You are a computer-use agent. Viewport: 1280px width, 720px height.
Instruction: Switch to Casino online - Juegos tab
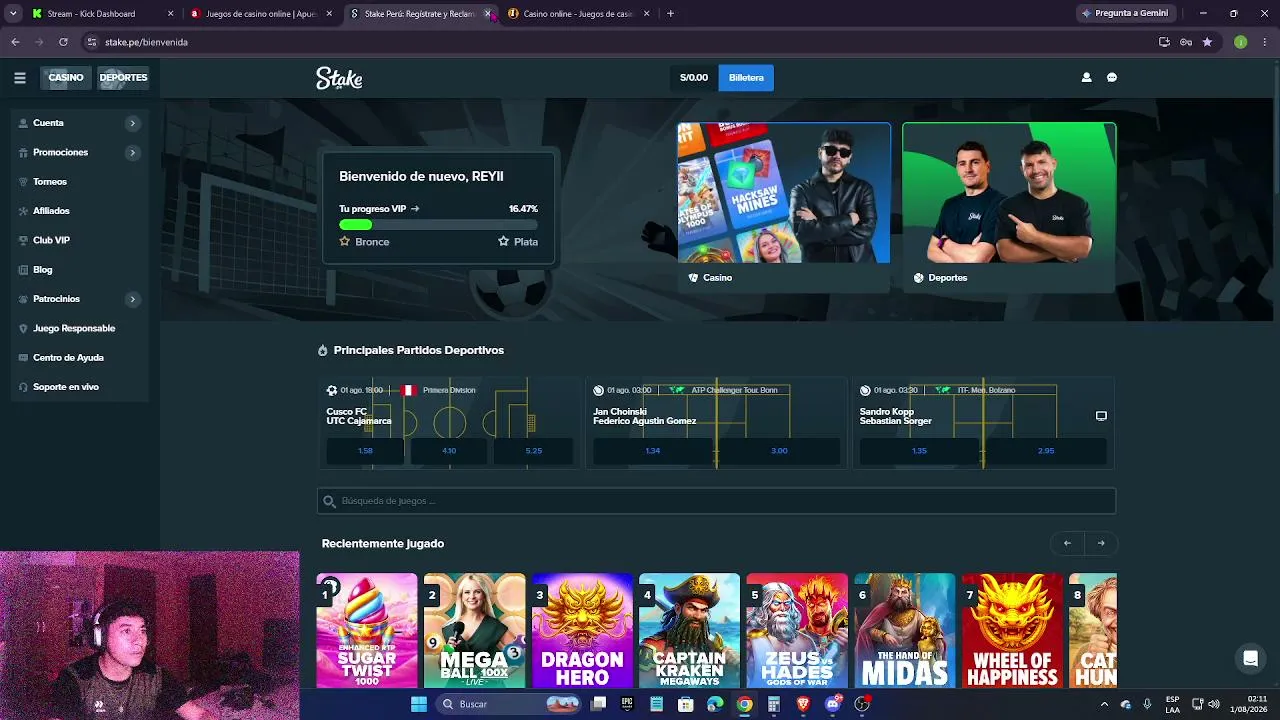point(578,14)
